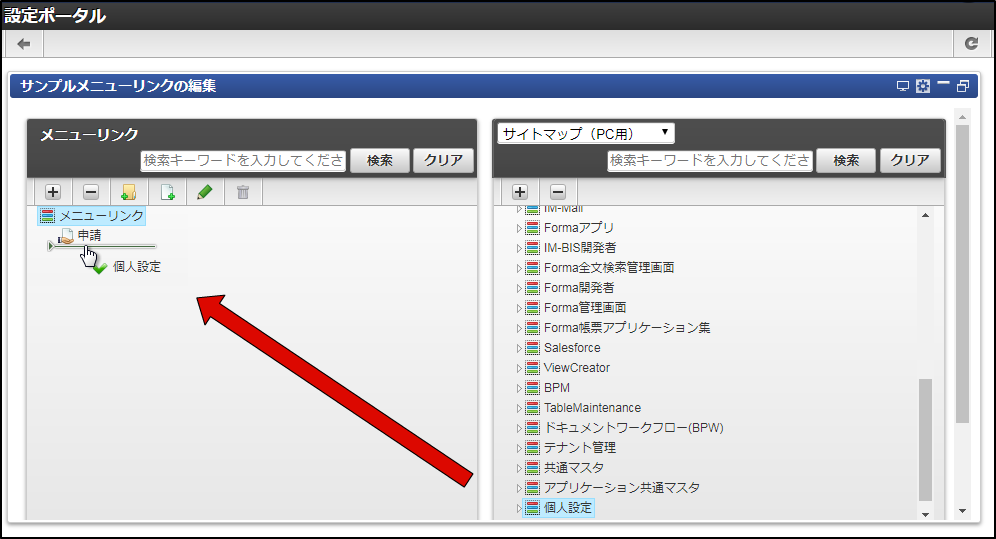Reload the portal with the refresh icon
996x539 pixels.
(x=971, y=44)
